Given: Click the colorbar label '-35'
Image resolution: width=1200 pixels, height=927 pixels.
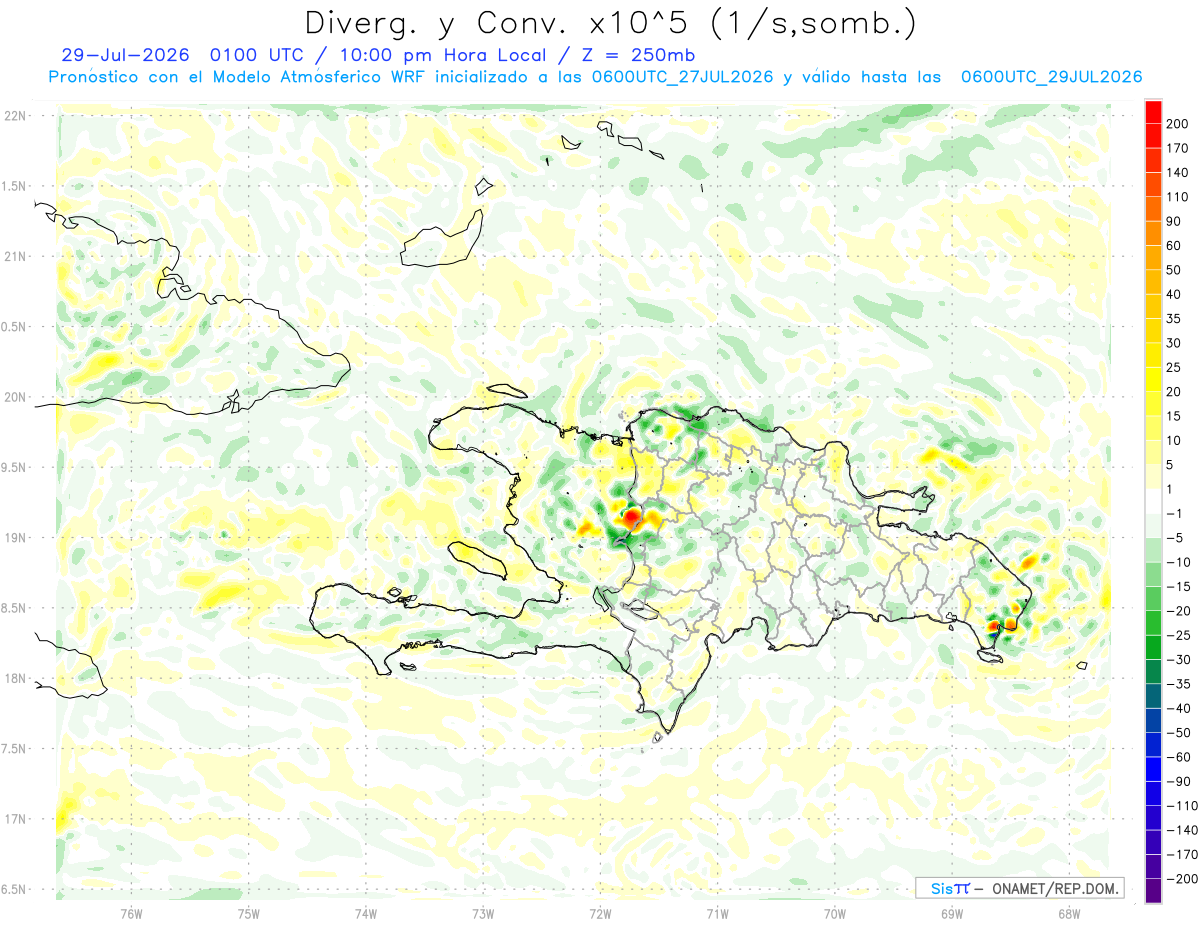Looking at the screenshot, I should pos(1177,684).
